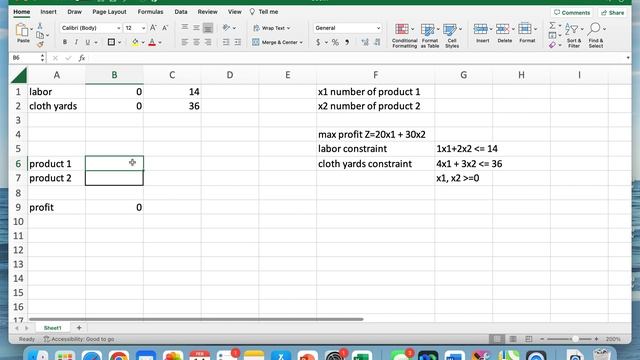Select cell B7 next to product 2
Screen dimensions: 640x360
(x=114, y=178)
